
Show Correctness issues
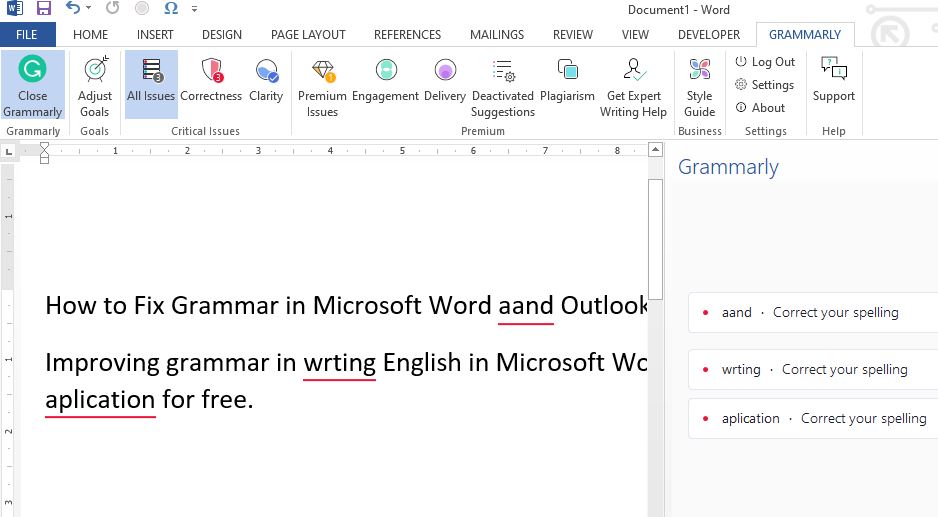point(211,81)
